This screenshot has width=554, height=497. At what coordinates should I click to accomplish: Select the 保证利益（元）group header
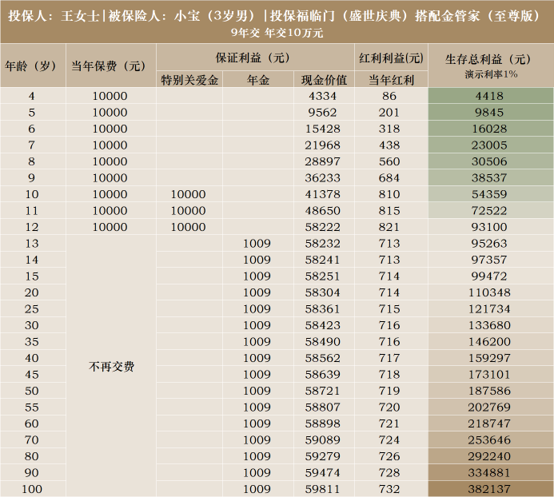click(x=253, y=58)
